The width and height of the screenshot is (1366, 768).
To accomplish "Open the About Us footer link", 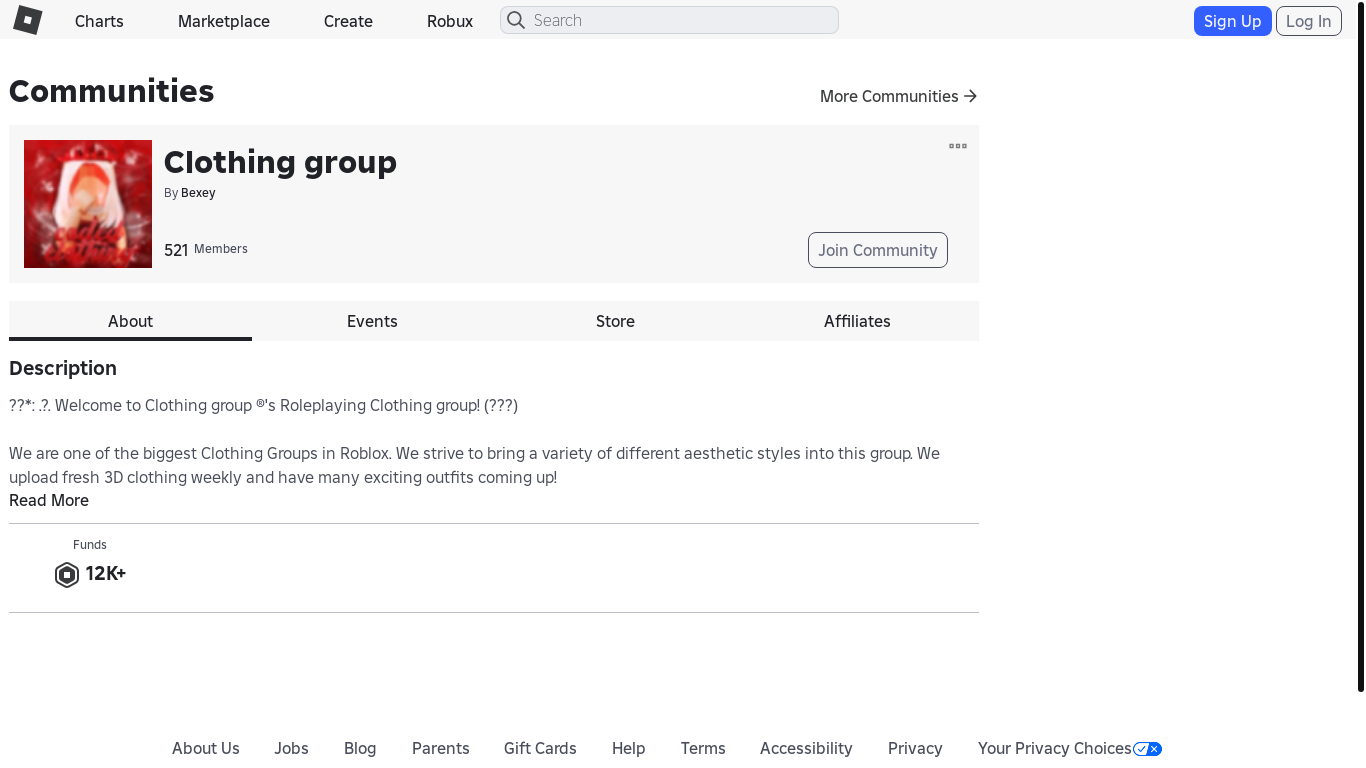I will [x=206, y=748].
